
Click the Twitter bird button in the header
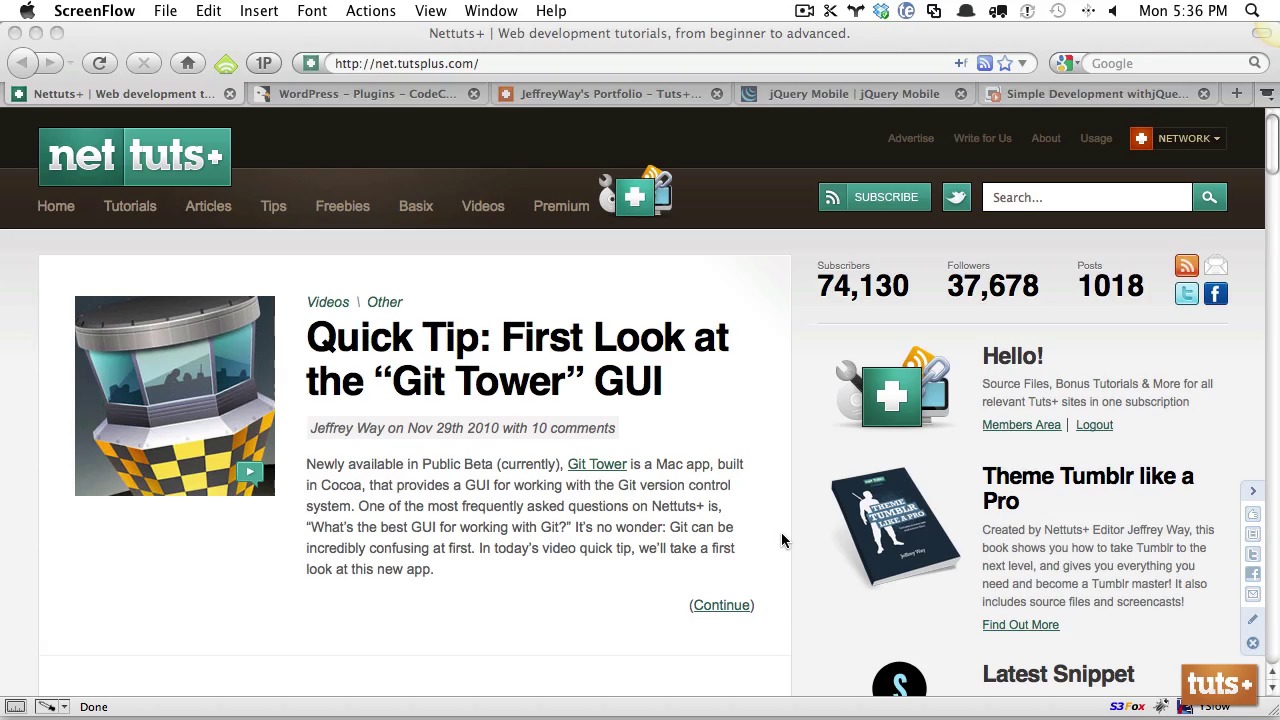(956, 197)
